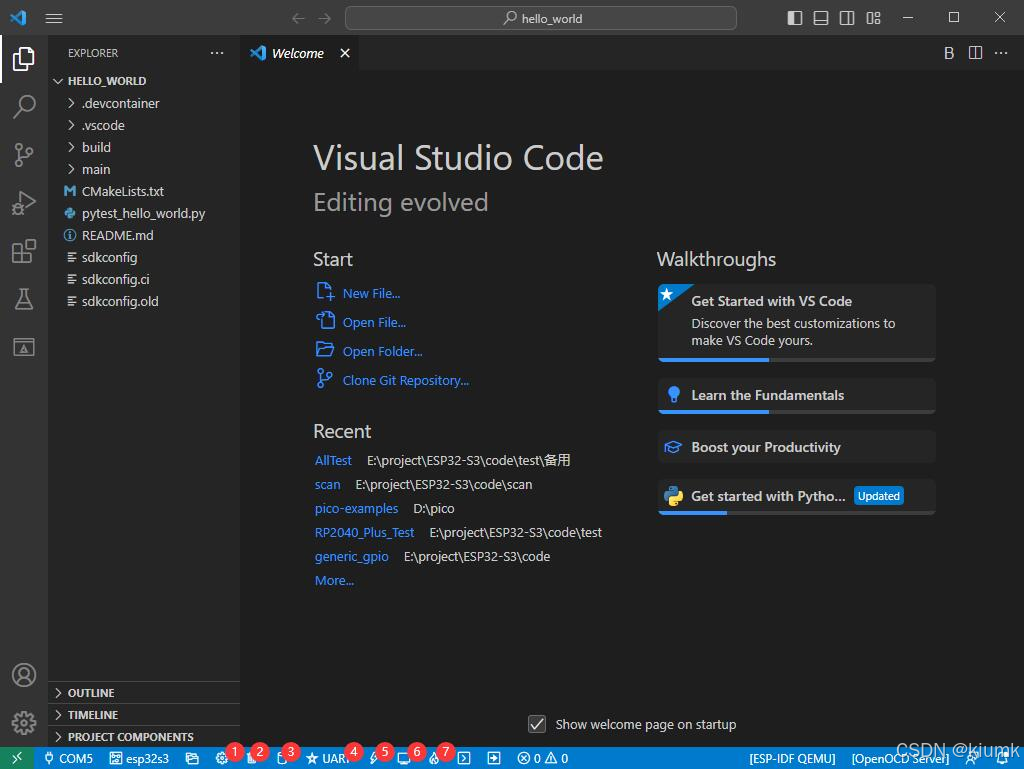The image size is (1024, 769).
Task: Toggle the bottom panel layout icon
Action: pos(821,18)
